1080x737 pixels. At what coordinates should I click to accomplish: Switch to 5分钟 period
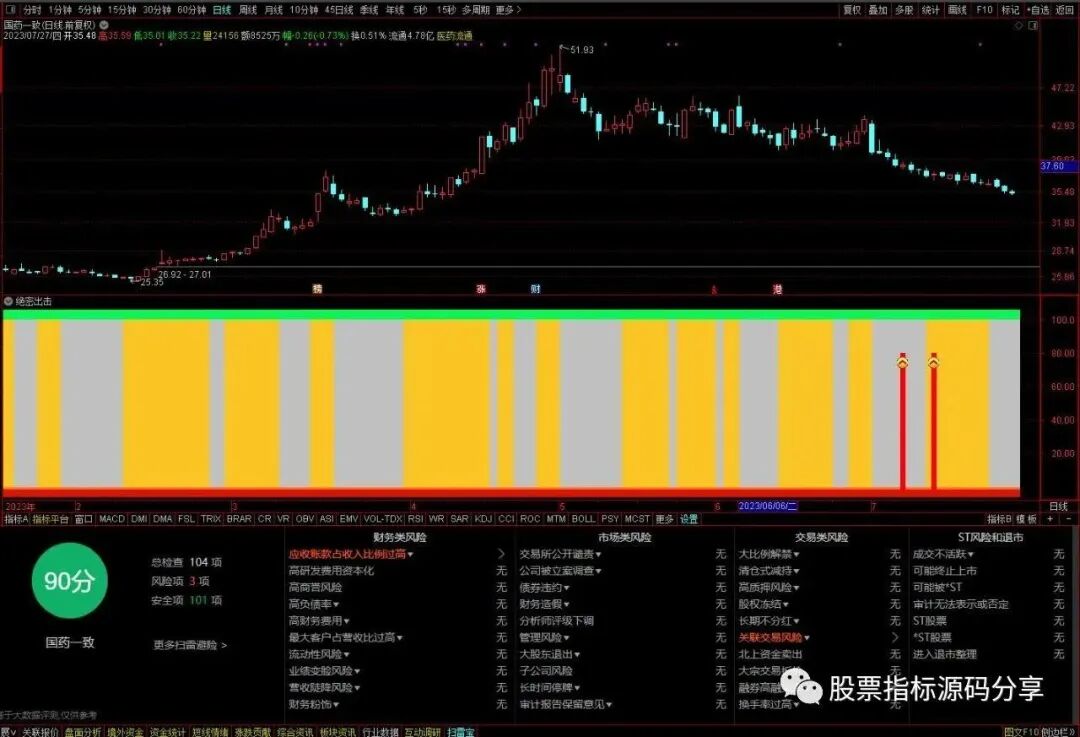pyautogui.click(x=90, y=10)
